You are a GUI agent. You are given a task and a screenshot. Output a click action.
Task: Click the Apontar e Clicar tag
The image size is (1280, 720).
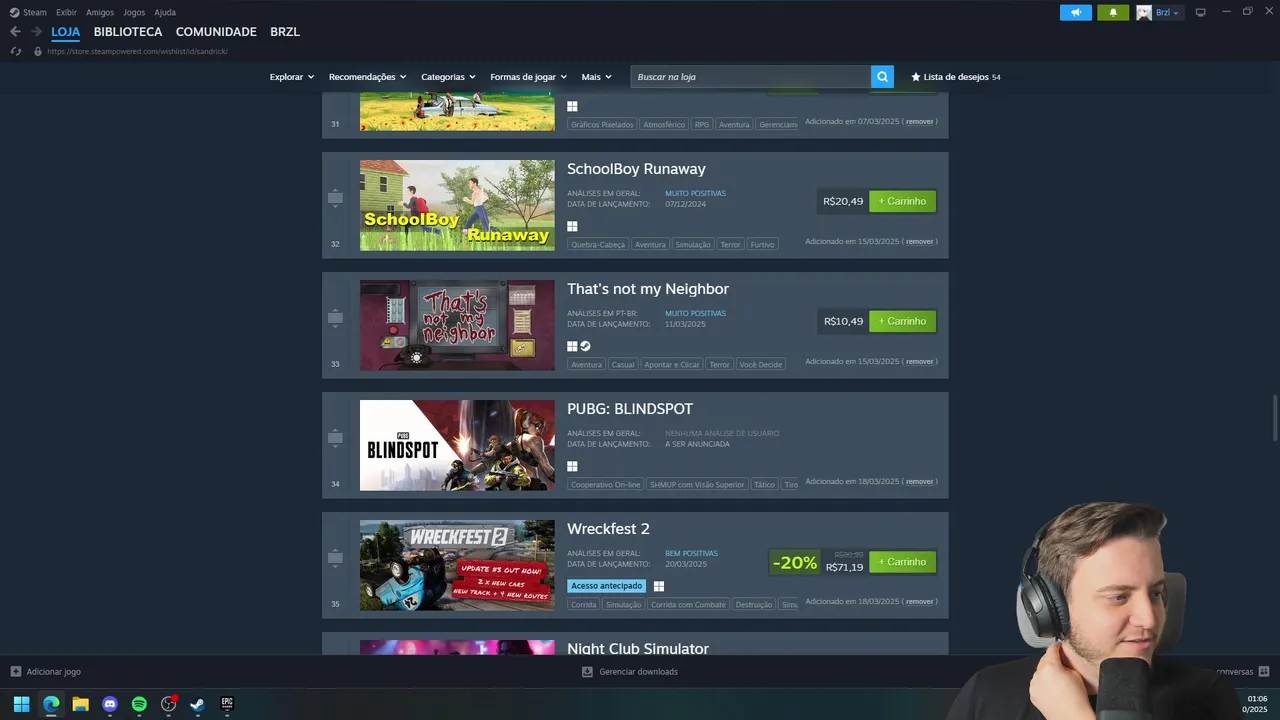click(x=671, y=364)
